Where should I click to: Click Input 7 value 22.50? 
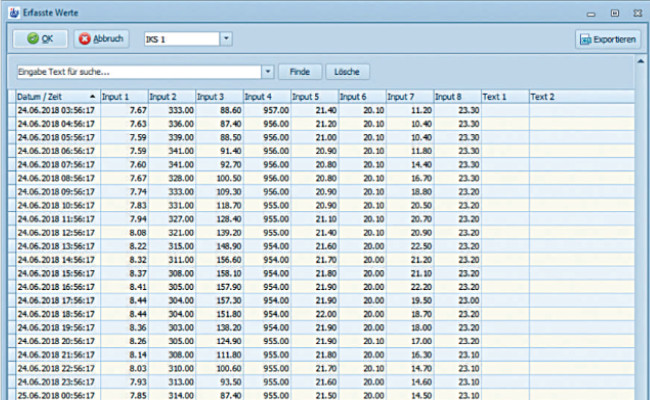[x=421, y=246]
